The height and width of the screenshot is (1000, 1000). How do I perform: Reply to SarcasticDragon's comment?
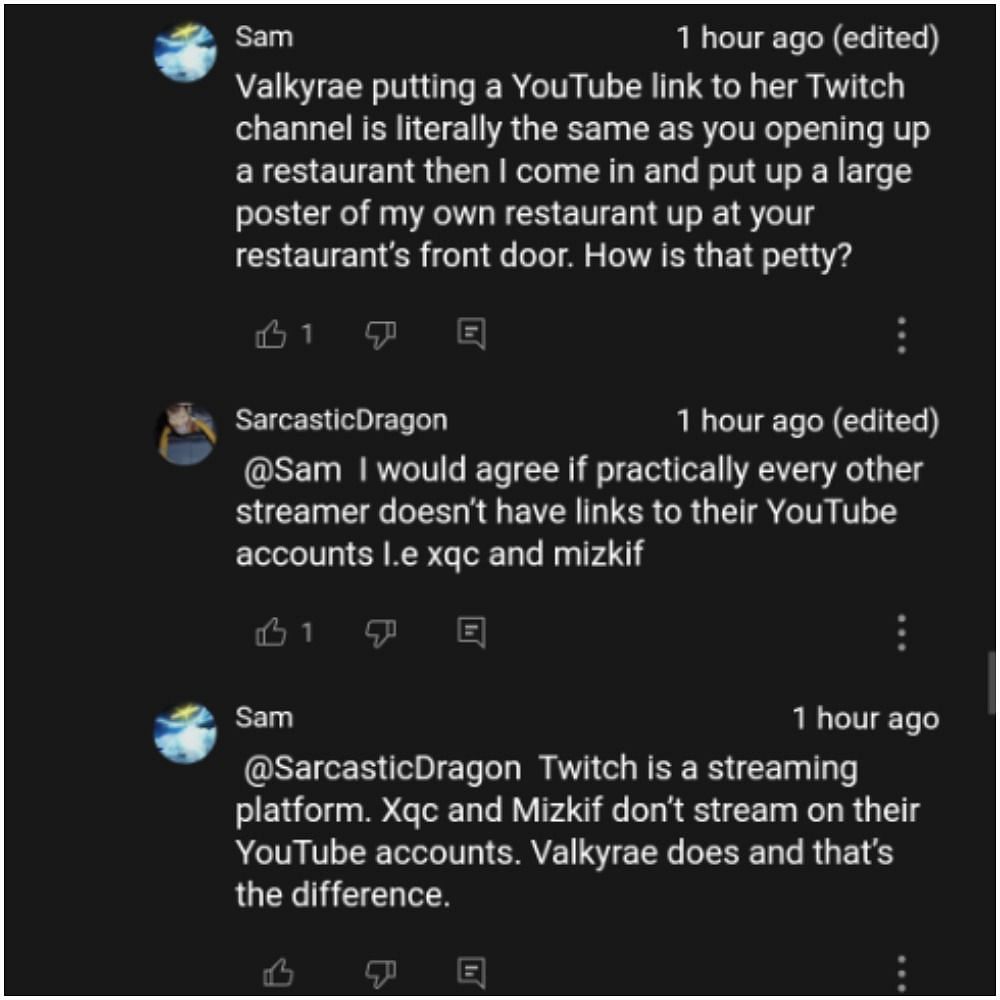471,632
